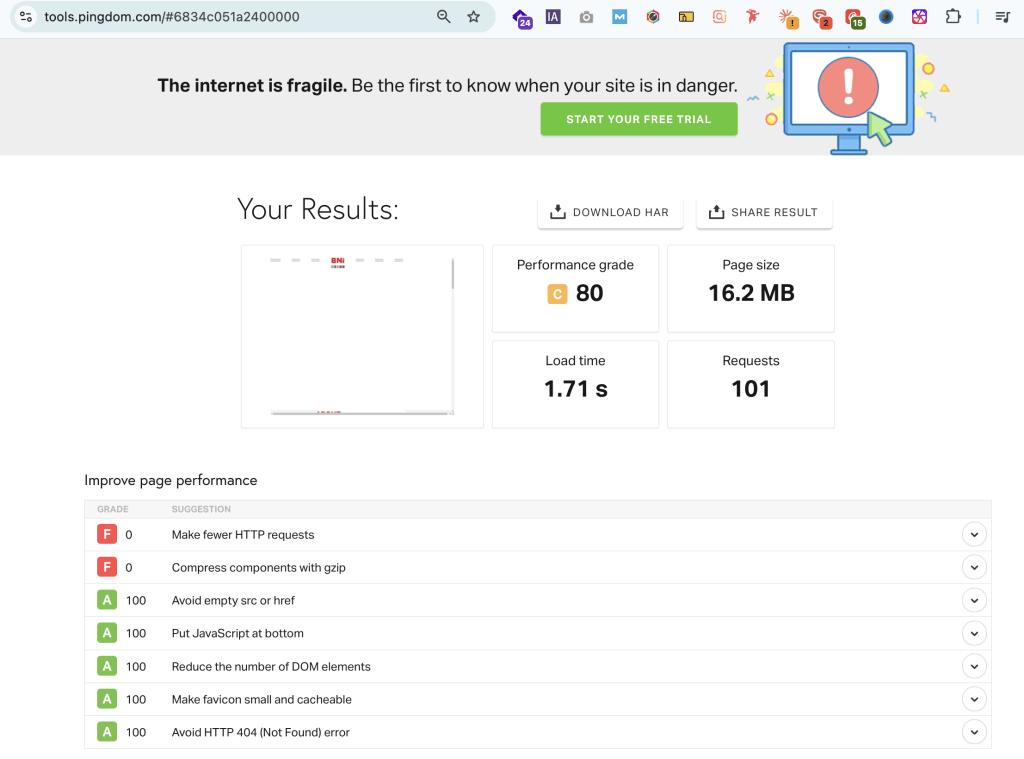
Task: Open the red bird-like extension icon
Action: 753,17
